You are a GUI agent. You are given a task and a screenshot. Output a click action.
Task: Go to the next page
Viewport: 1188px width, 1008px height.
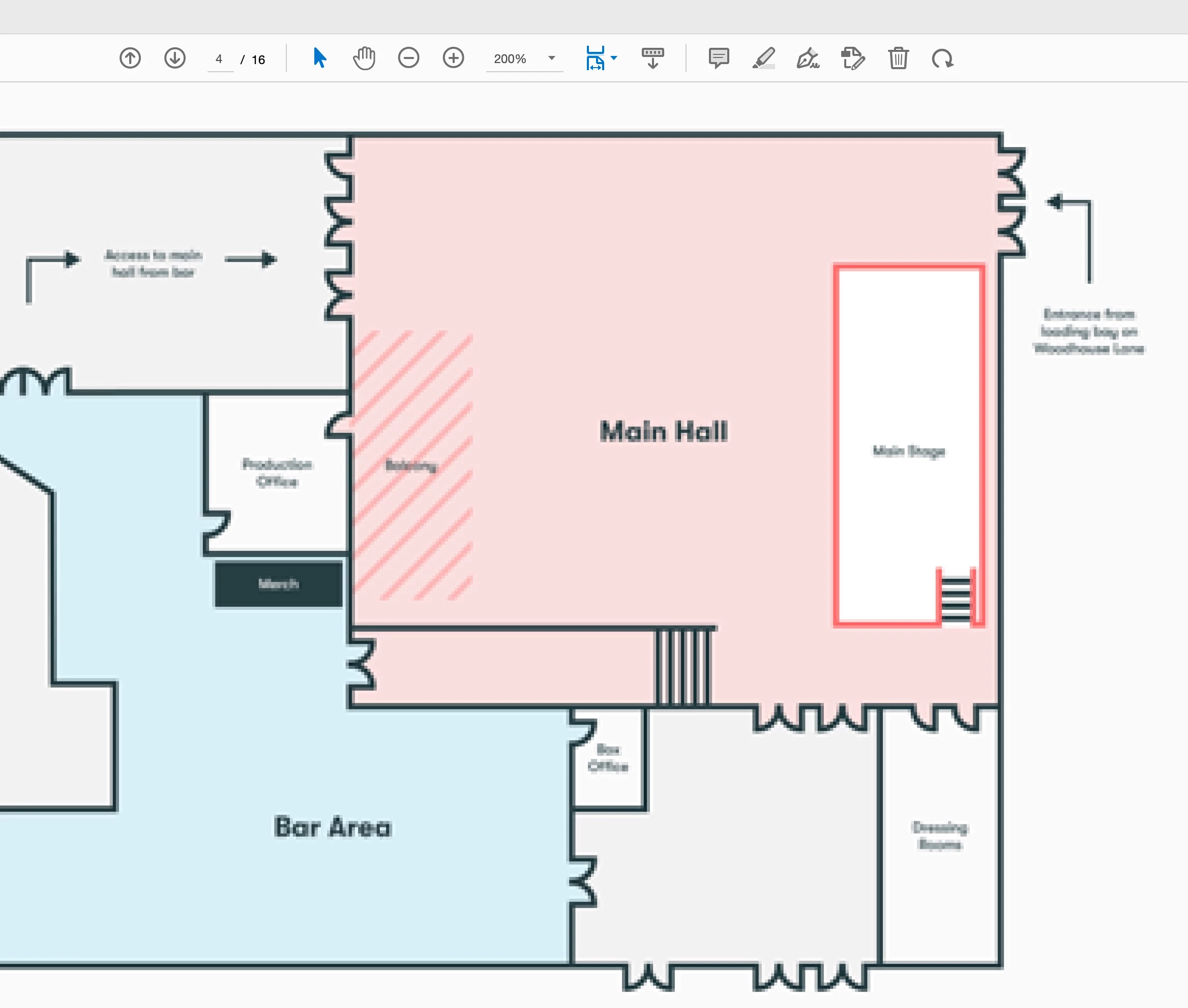[175, 58]
